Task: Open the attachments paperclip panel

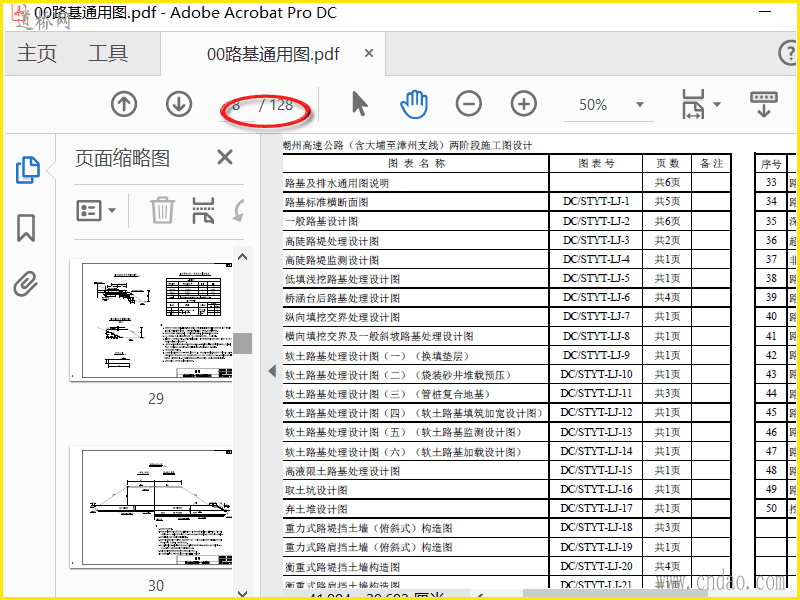Action: click(x=26, y=284)
